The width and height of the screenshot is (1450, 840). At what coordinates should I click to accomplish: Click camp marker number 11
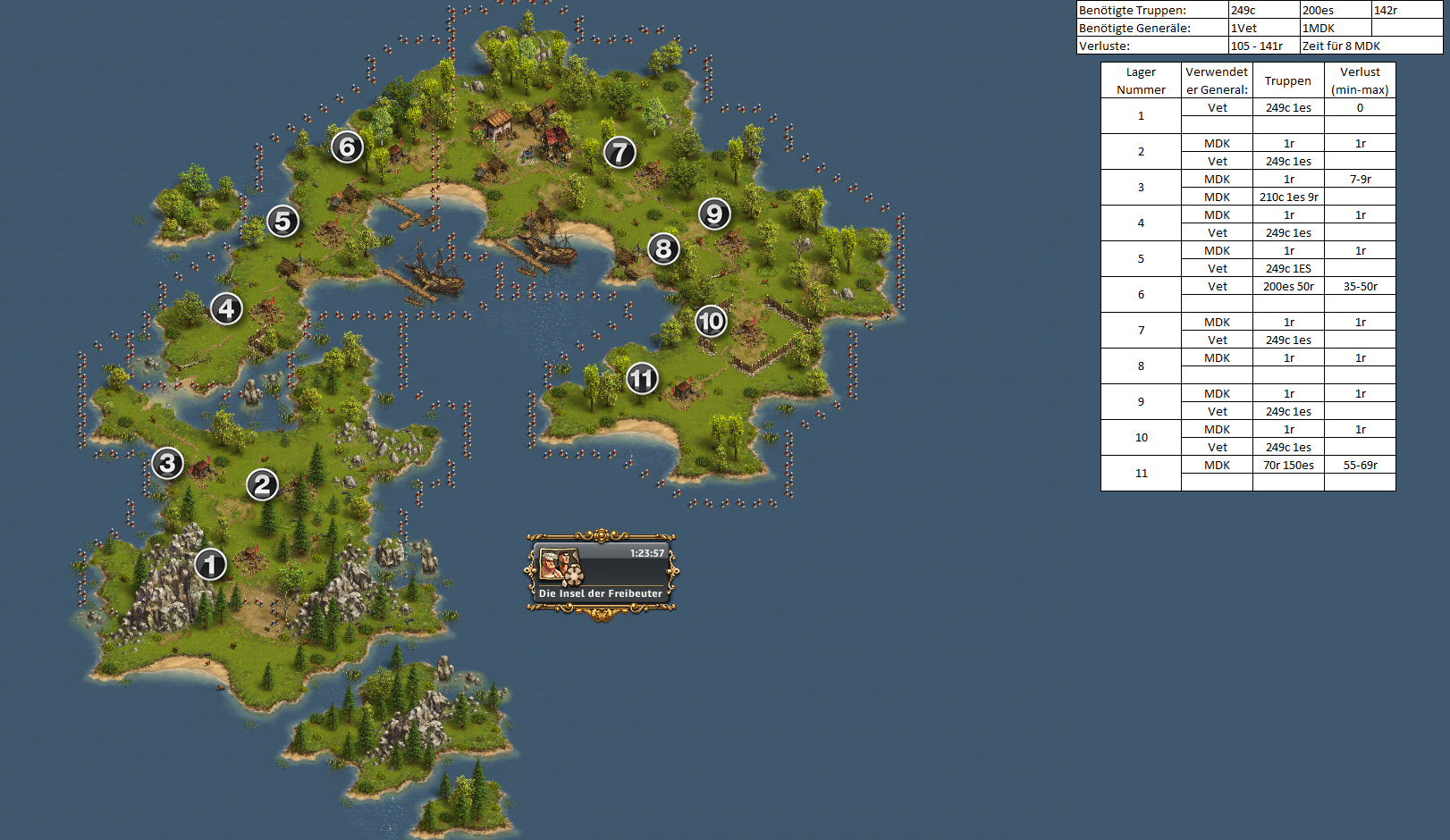(x=642, y=379)
